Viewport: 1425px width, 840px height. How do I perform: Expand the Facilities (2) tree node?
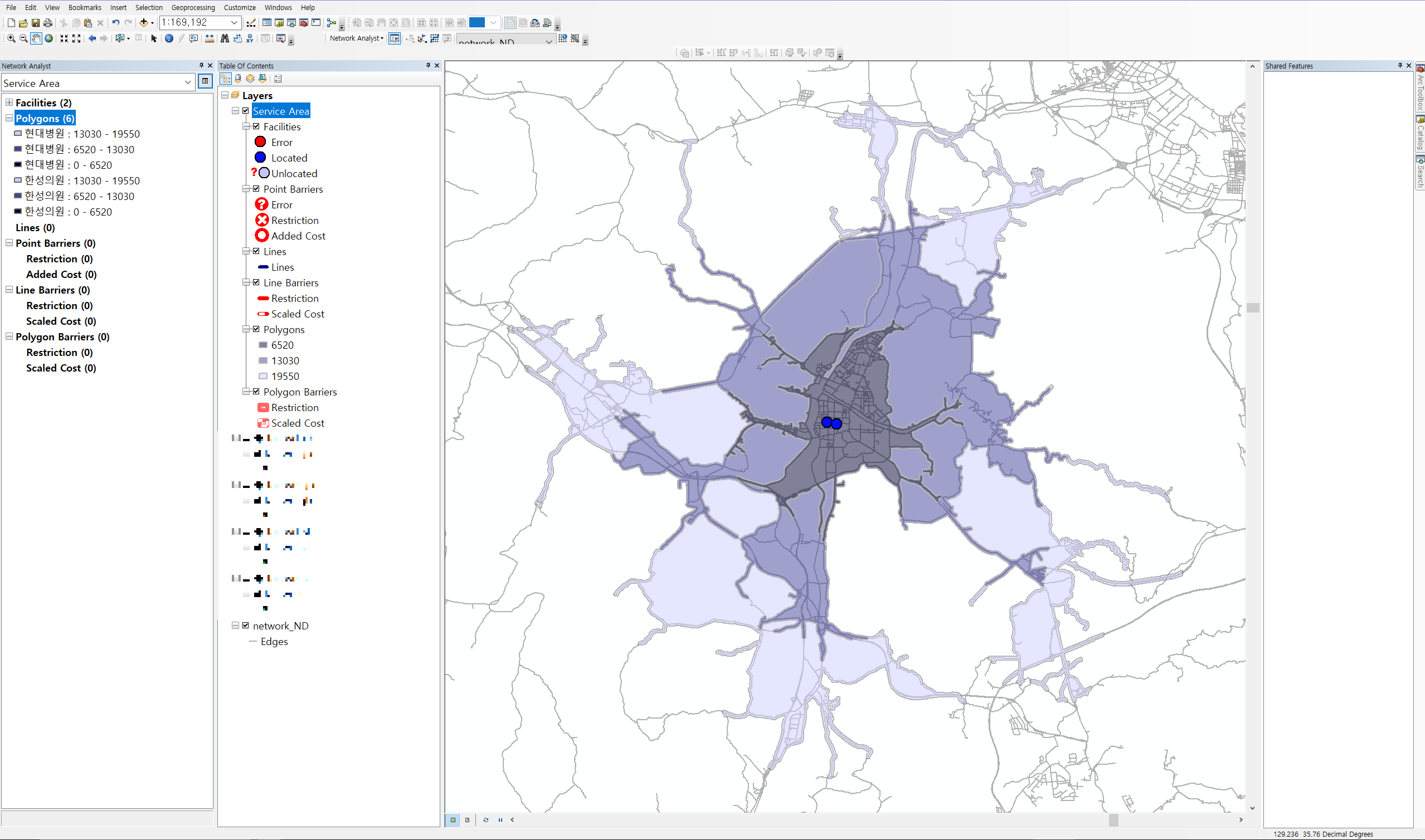[x=9, y=102]
